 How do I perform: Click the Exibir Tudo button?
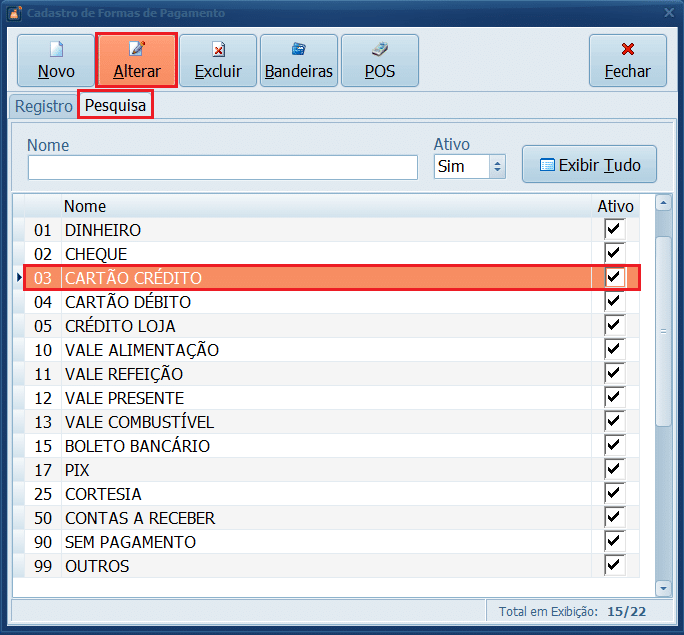pos(589,165)
